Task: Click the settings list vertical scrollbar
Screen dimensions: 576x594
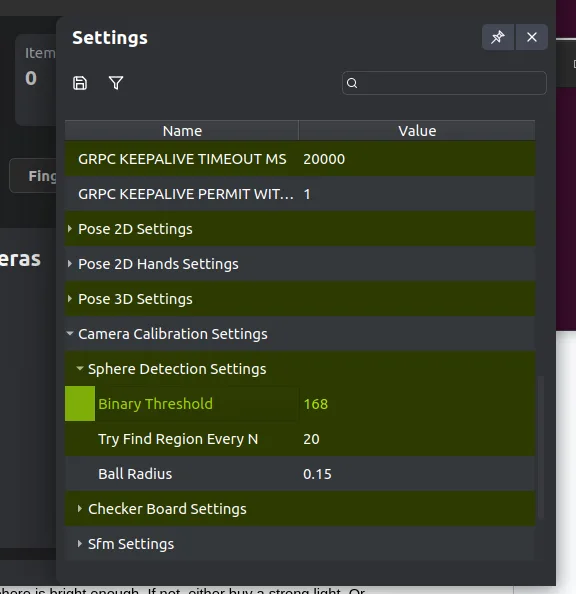Action: point(541,447)
